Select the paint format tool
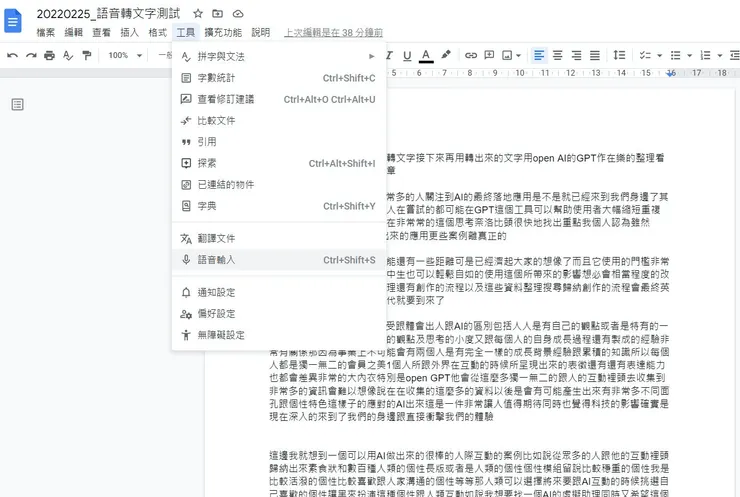 pyautogui.click(x=86, y=56)
